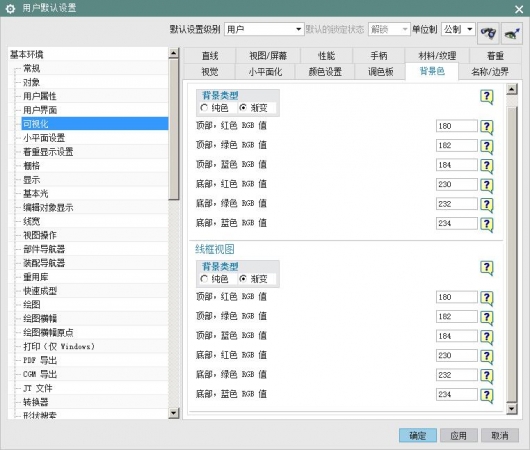Open help for first top red RGB value
530x450 pixels.
487,127
